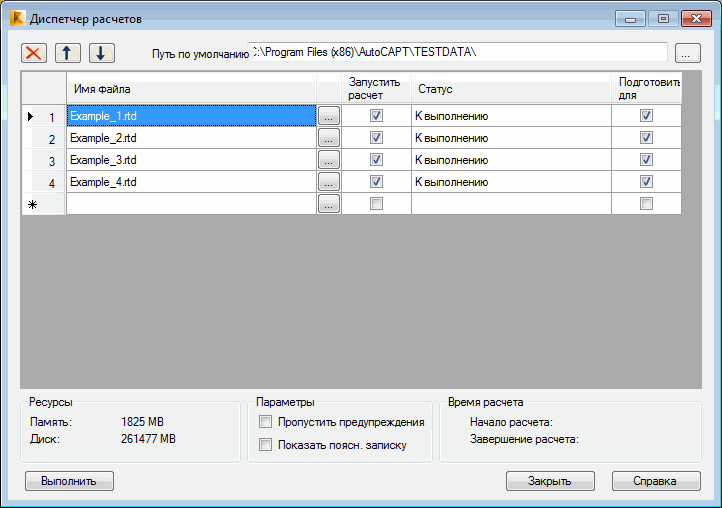
Task: Toggle Подготовить для checkbox of Example_1.rtd
Action: point(646,116)
